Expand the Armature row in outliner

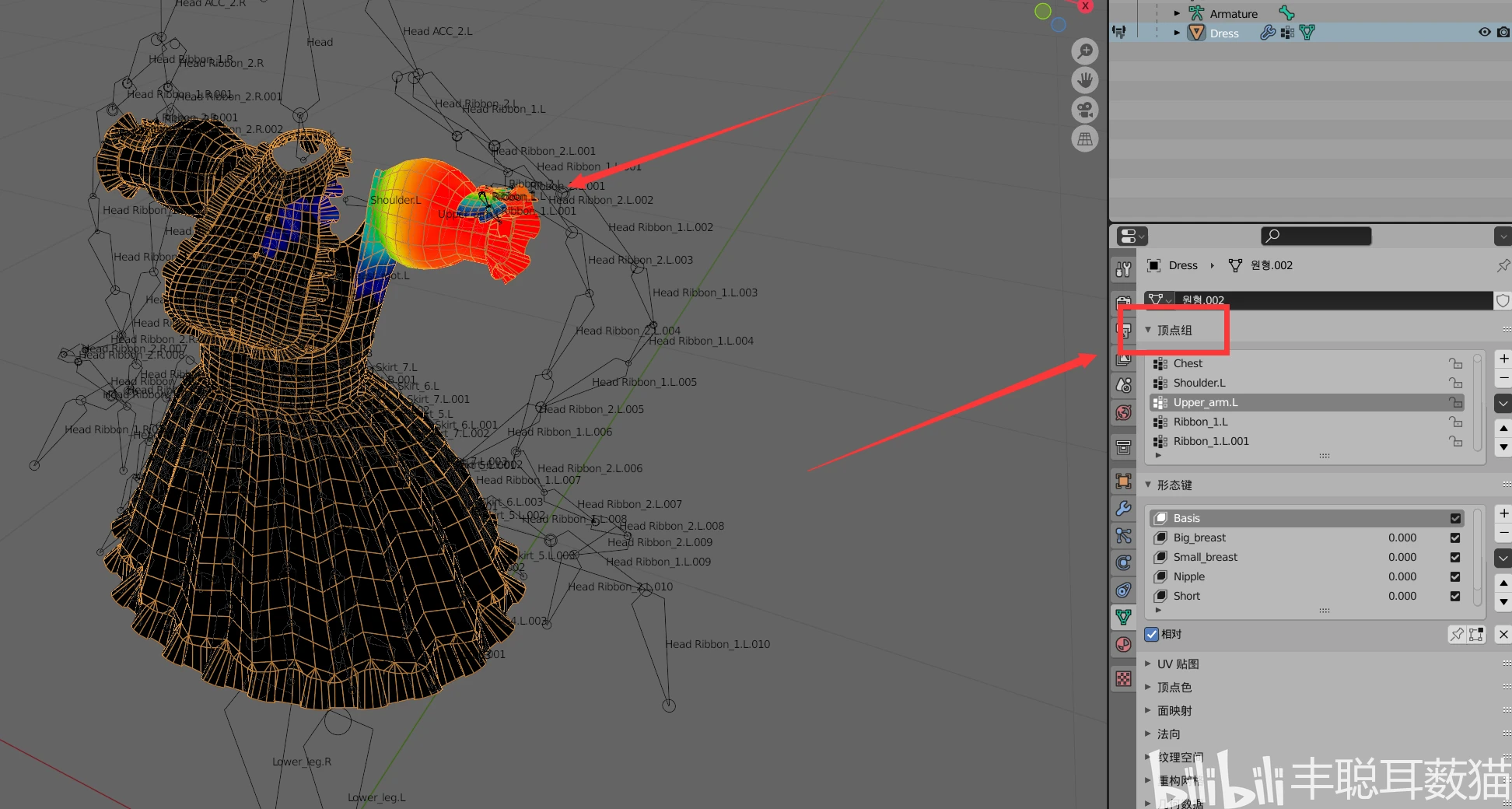(x=1177, y=13)
